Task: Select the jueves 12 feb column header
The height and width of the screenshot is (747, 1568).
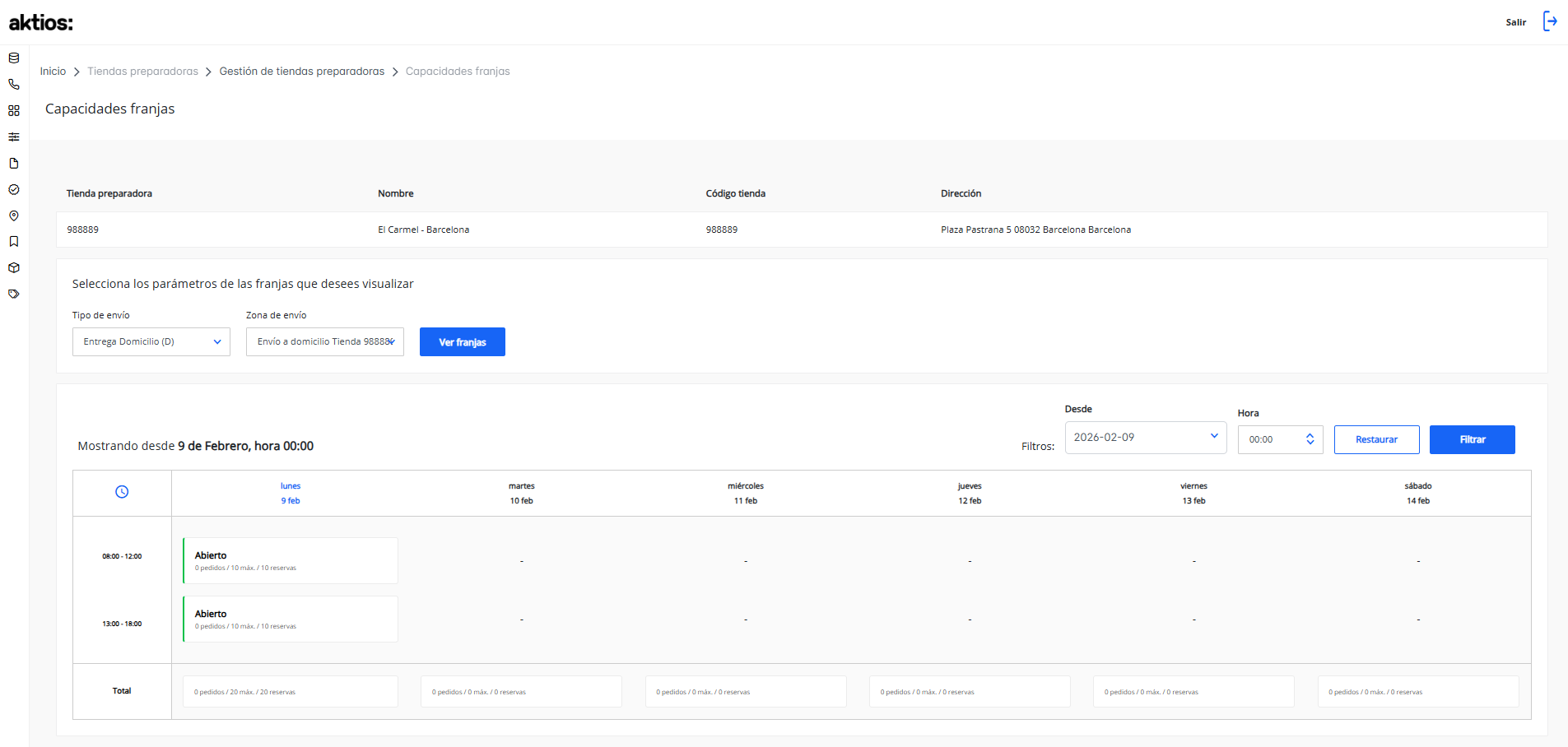Action: (970, 494)
